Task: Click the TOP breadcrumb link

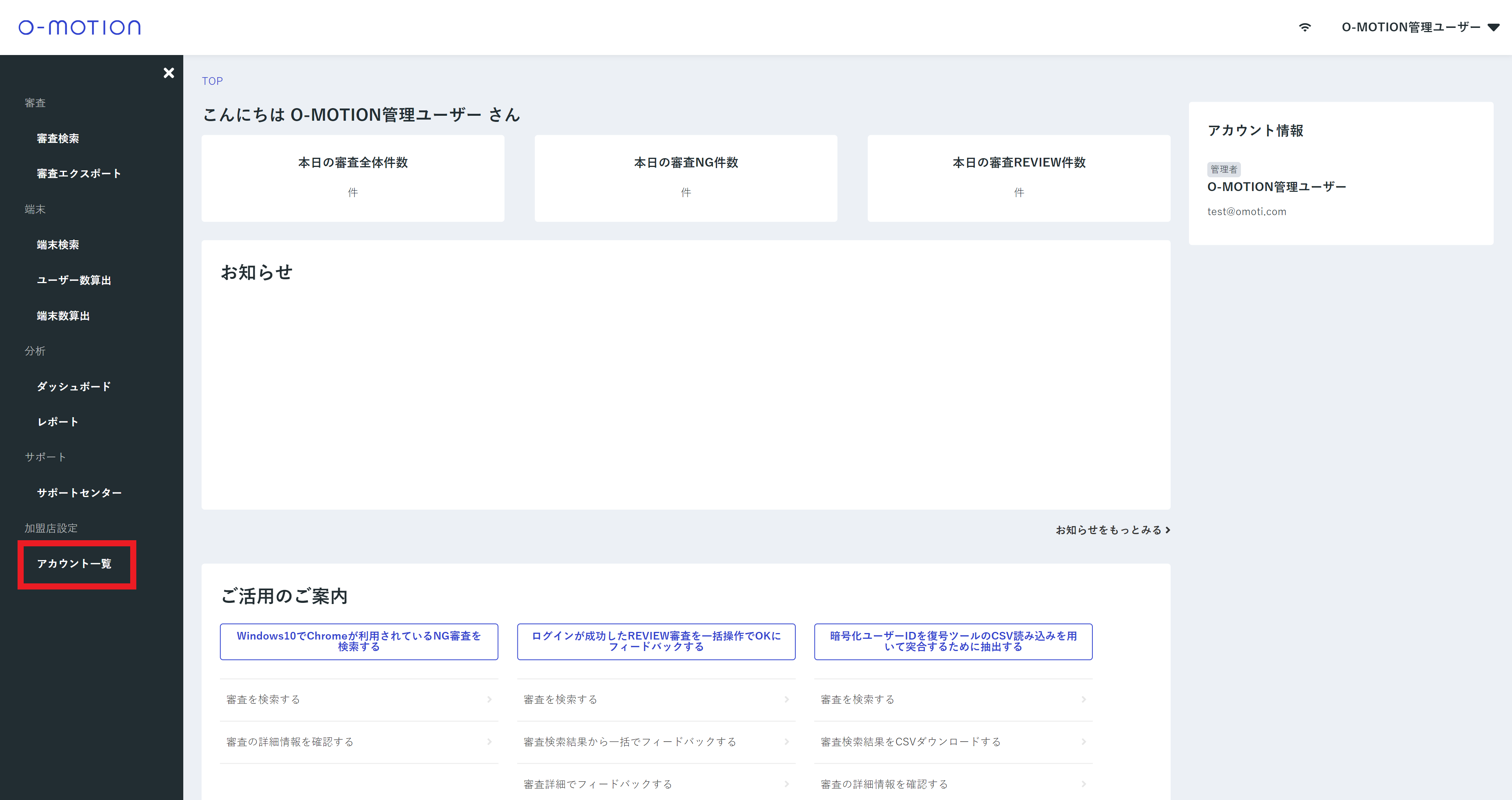Action: pyautogui.click(x=212, y=81)
